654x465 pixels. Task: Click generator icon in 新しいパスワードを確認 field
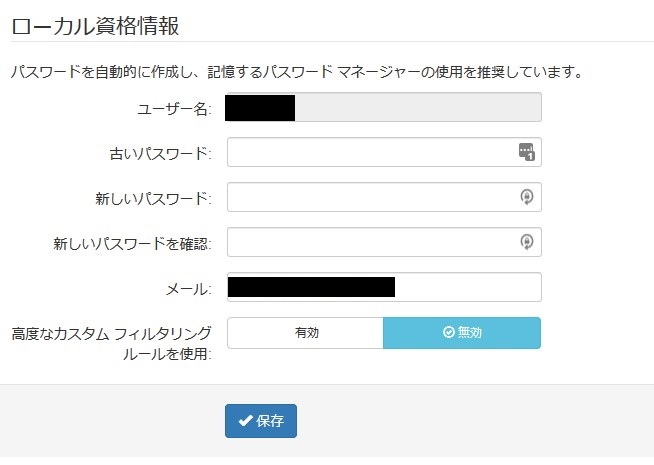point(527,242)
